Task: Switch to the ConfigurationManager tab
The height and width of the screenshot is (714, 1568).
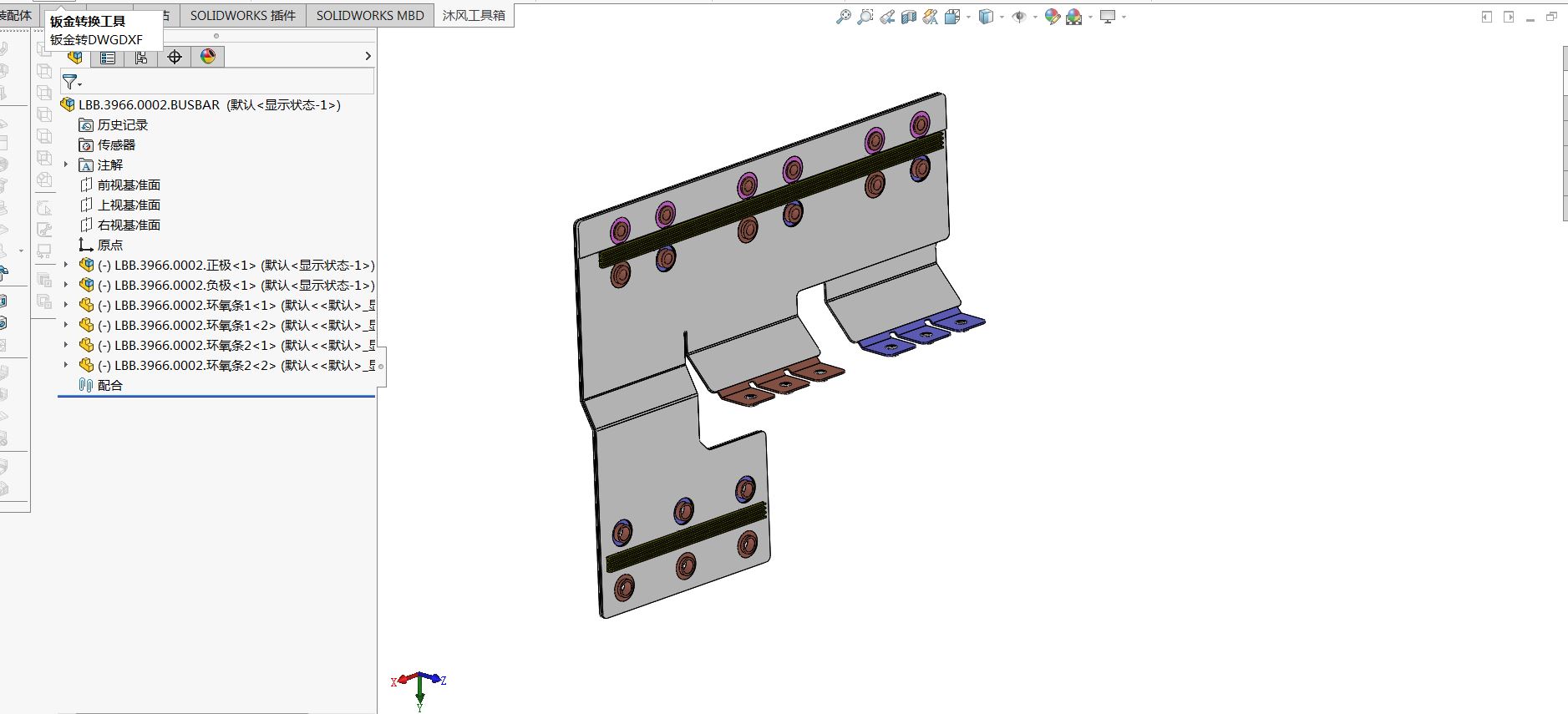Action: (141, 57)
